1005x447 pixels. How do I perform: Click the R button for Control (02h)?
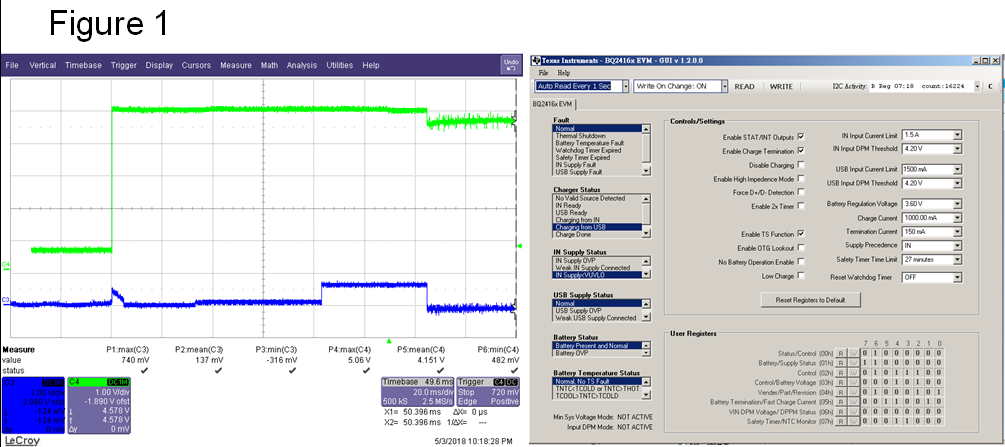point(843,373)
